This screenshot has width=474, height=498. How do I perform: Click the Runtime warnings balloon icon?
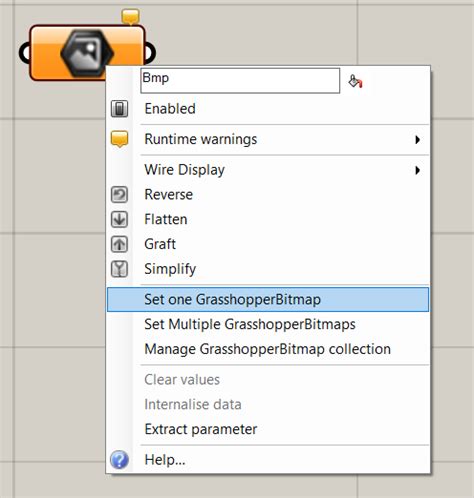(x=119, y=139)
